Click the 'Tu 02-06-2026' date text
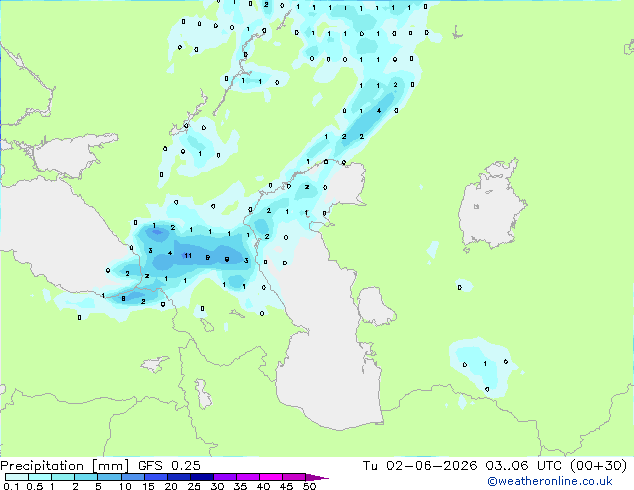634x490 pixels. tap(420, 466)
